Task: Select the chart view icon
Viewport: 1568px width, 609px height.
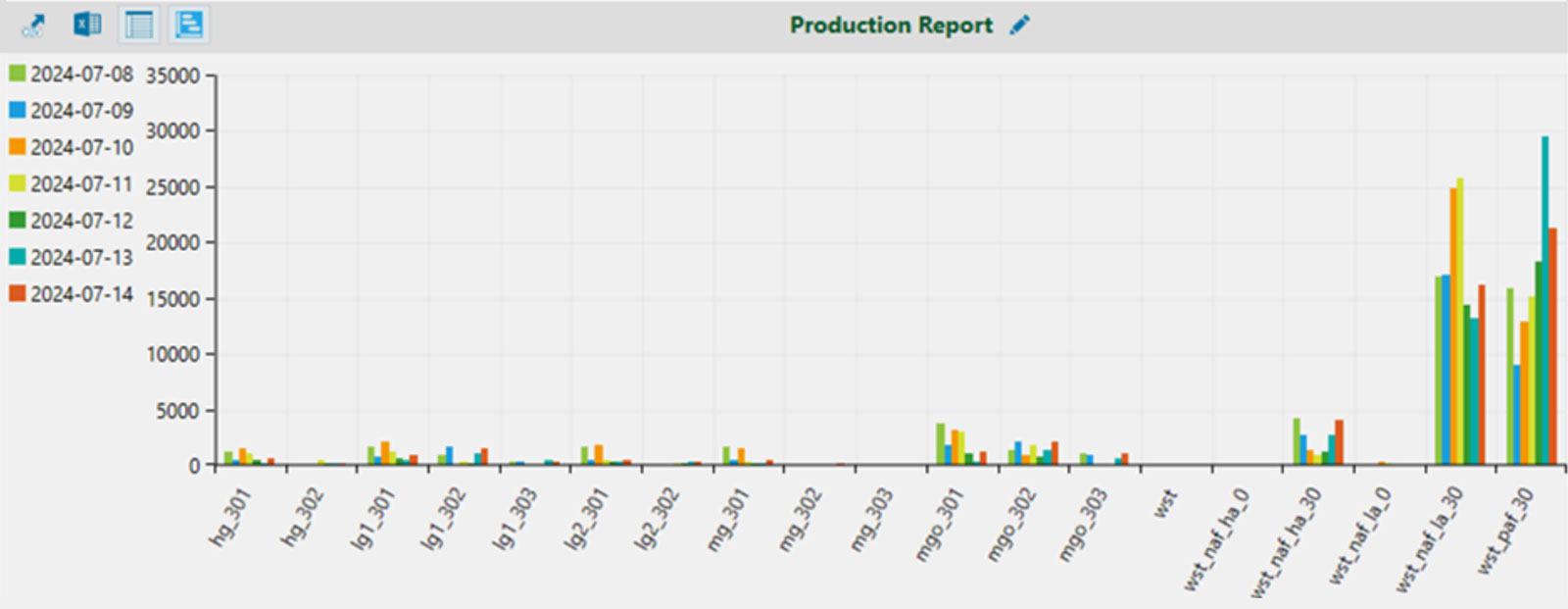Action: coord(189,25)
